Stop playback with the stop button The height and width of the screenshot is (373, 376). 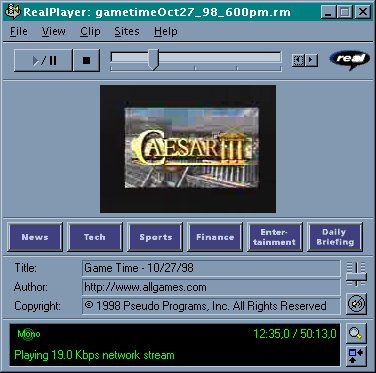click(86, 60)
